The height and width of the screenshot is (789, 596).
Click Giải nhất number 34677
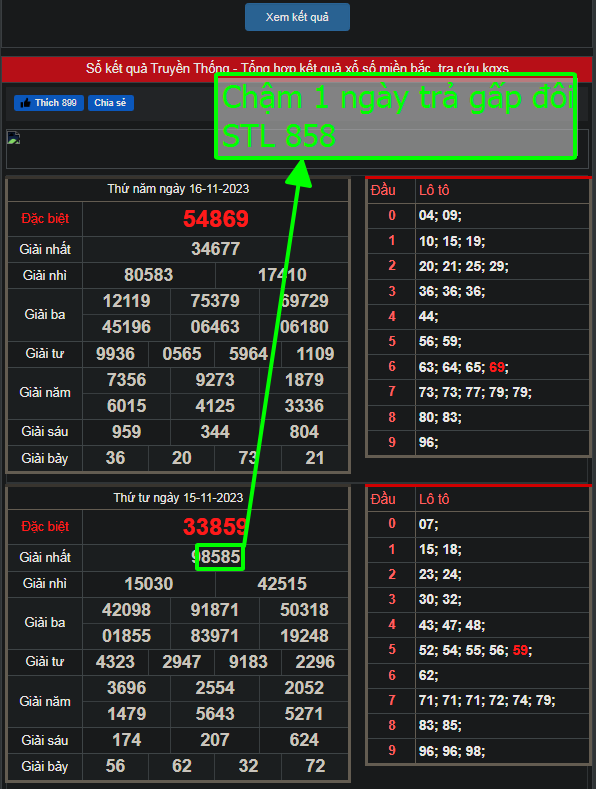click(215, 249)
